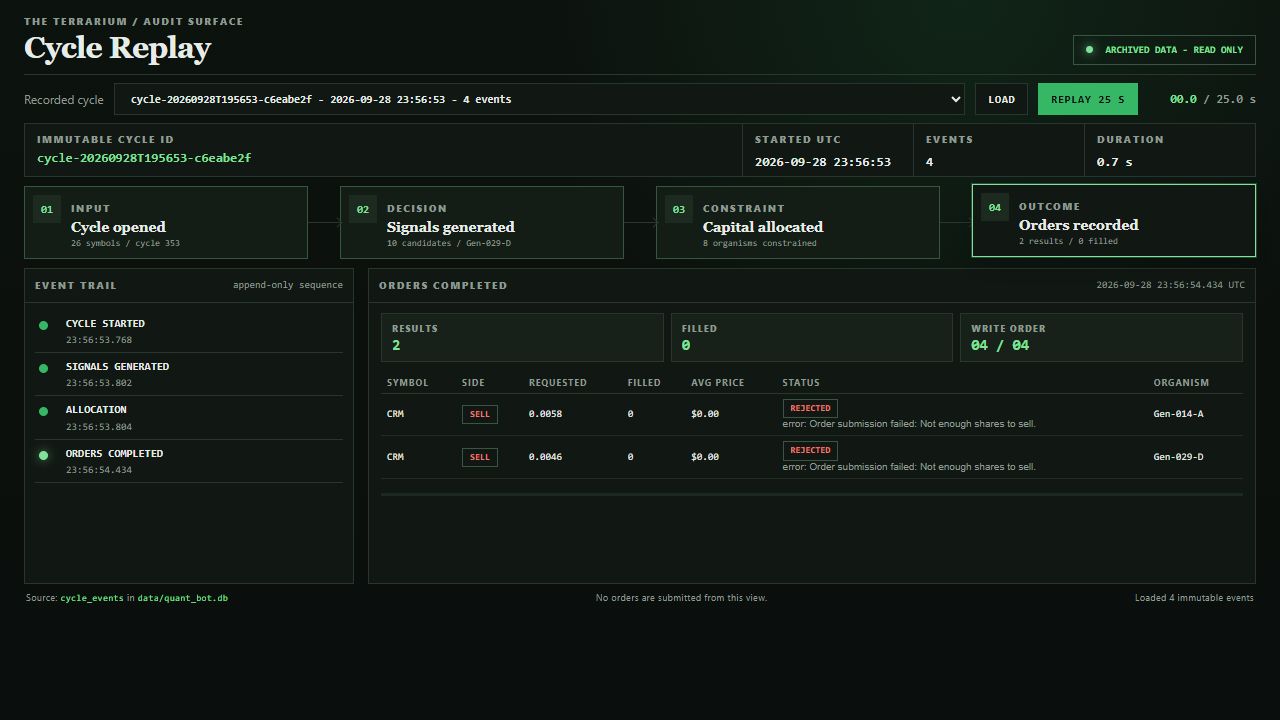
Task: Click the replay progress bar under orders table
Action: pos(812,494)
